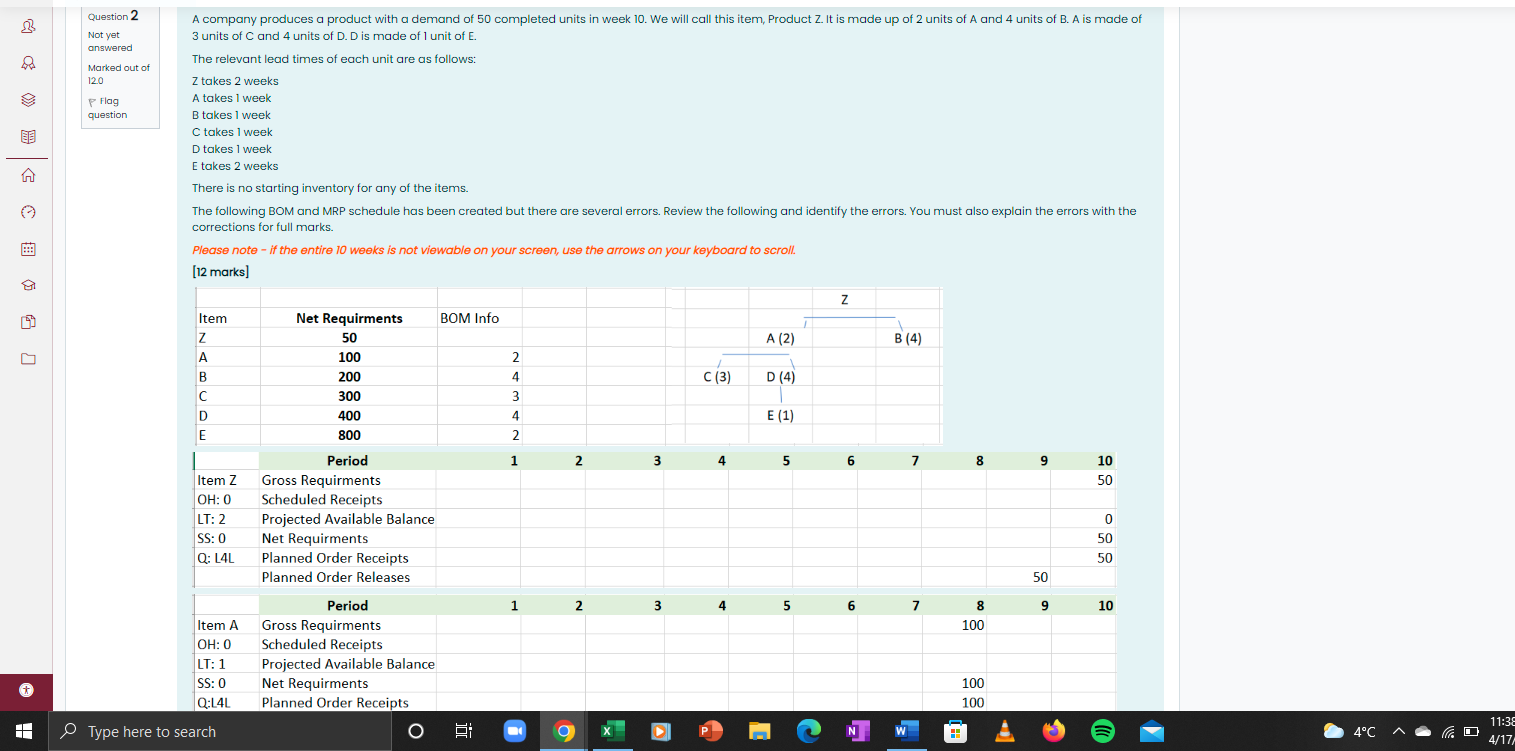Click Item Z Scheduled Receipts row label
The height and width of the screenshot is (751, 1515).
[x=322, y=499]
